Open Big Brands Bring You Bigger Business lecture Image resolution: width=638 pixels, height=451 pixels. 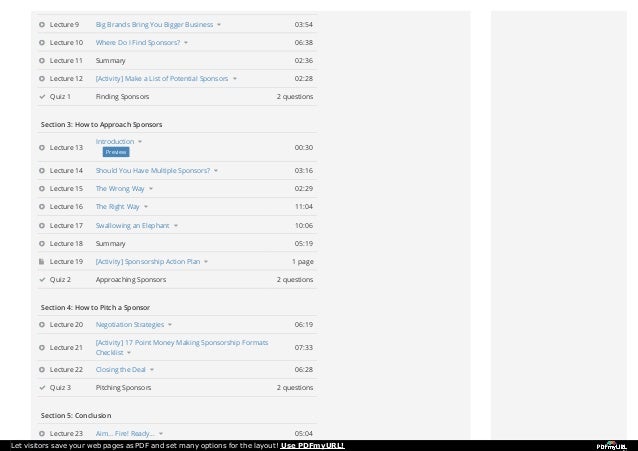(x=154, y=25)
